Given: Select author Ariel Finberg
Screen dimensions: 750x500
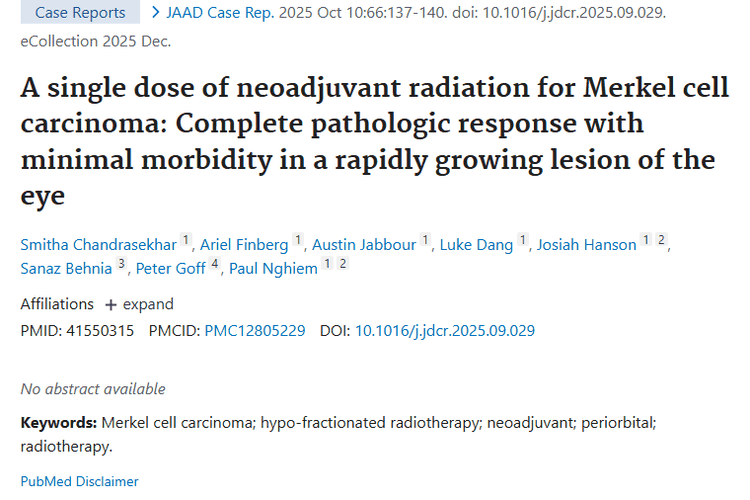Looking at the screenshot, I should tap(245, 245).
